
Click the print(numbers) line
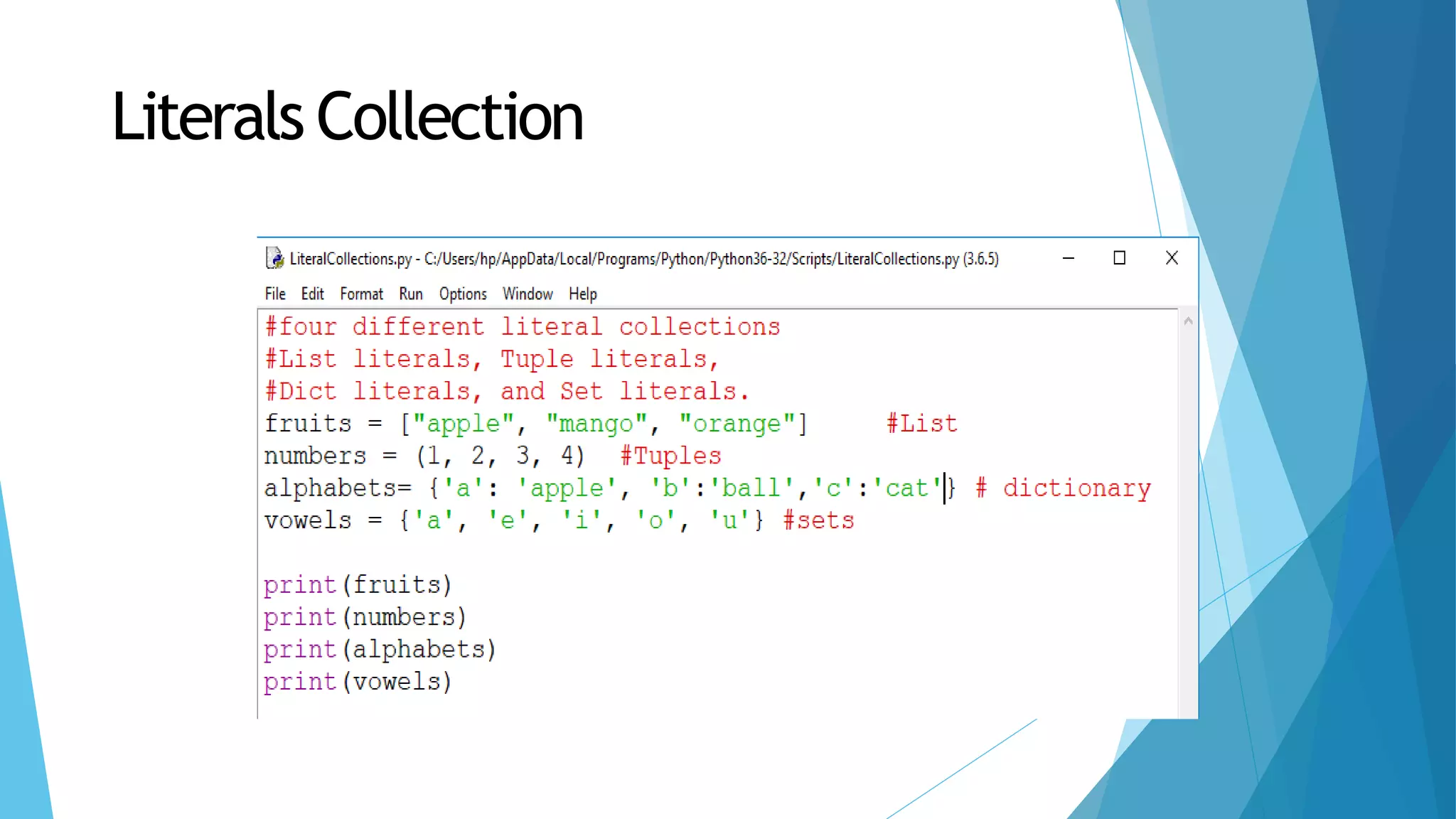point(365,617)
